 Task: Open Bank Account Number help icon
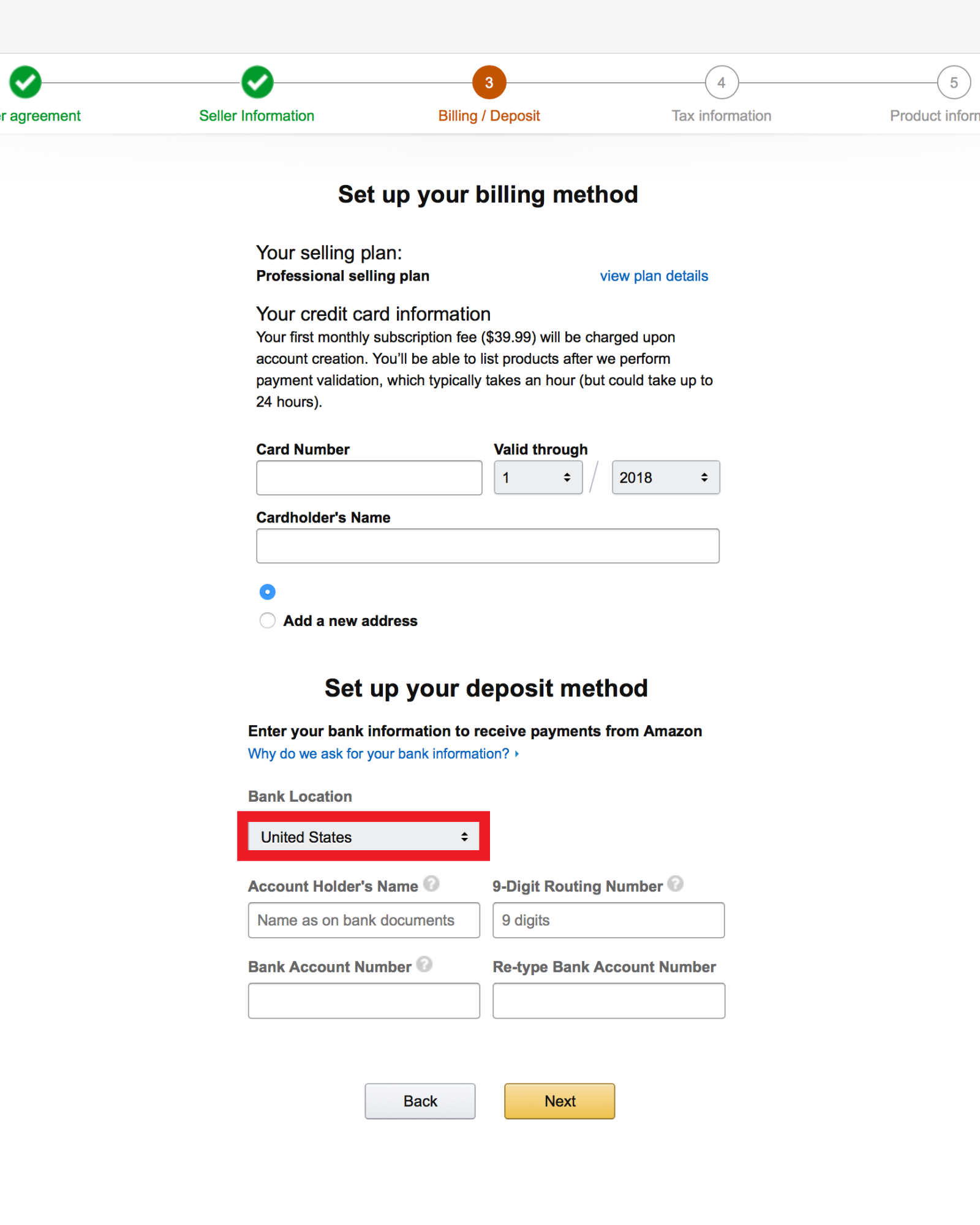click(424, 964)
